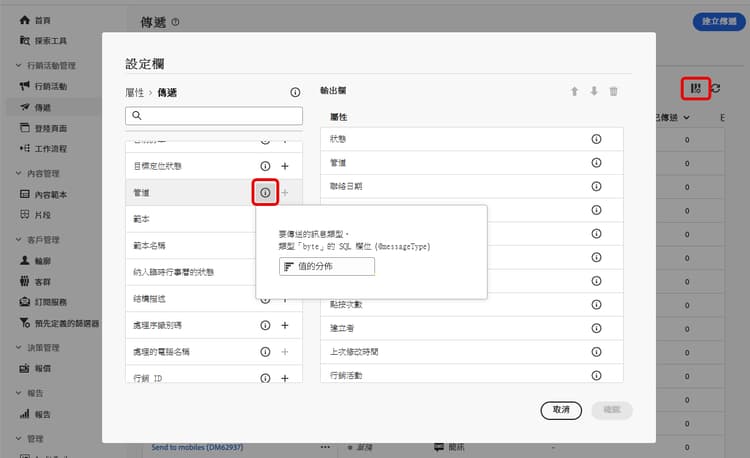
Task: Select 建立者 row in output columns
Action: click(472, 328)
